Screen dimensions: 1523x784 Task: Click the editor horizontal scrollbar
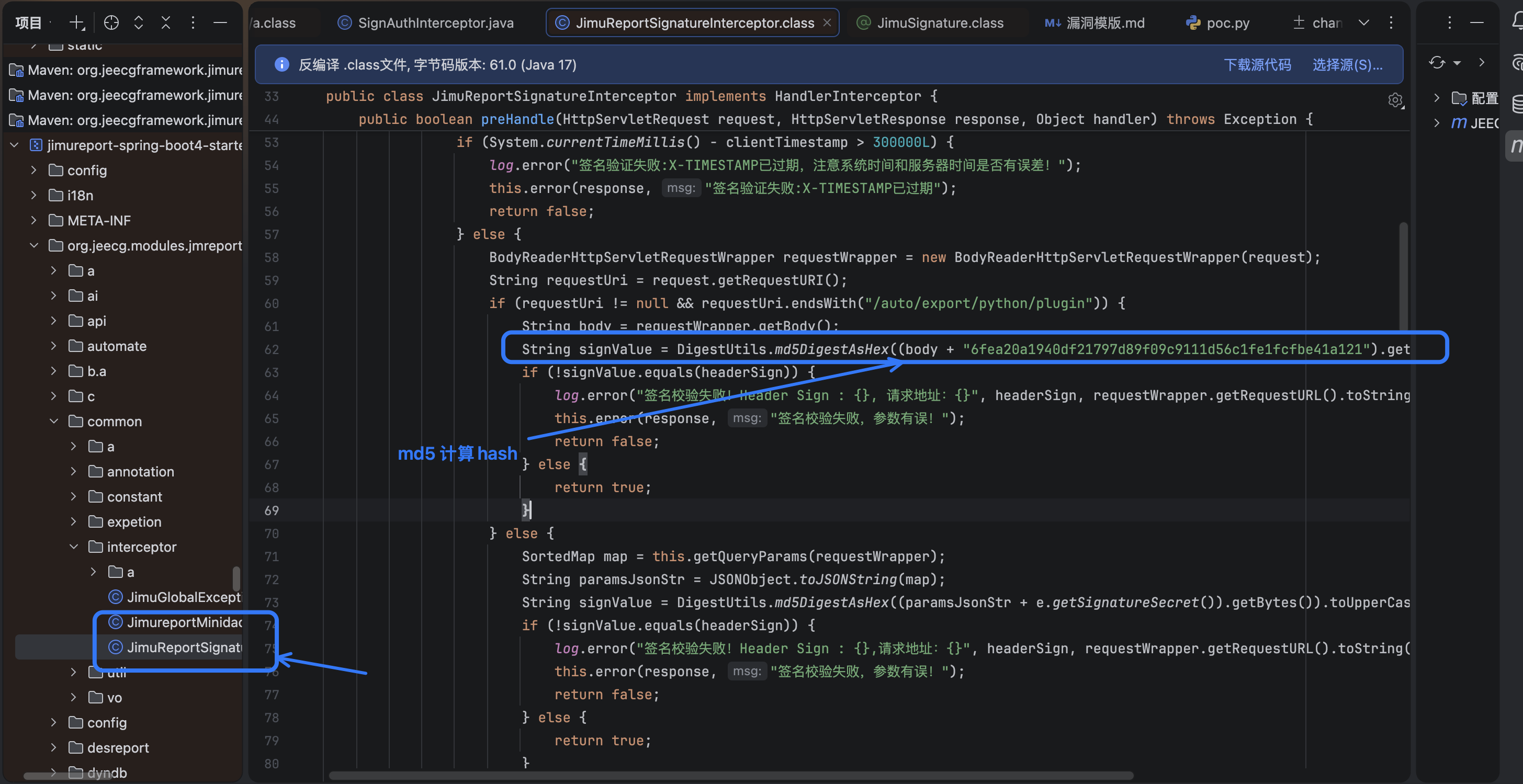pyautogui.click(x=731, y=775)
